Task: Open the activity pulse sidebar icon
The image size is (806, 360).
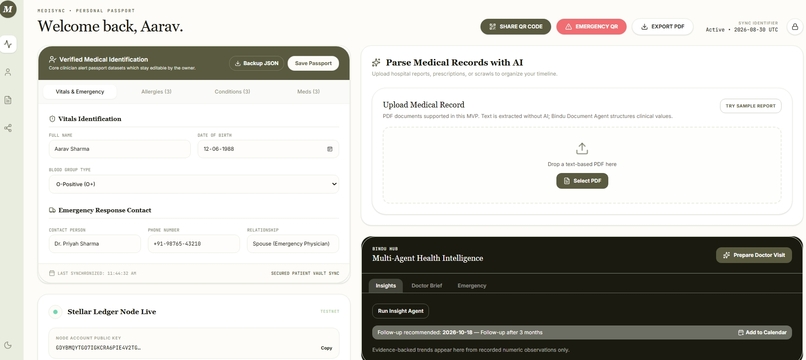Action: [8, 44]
